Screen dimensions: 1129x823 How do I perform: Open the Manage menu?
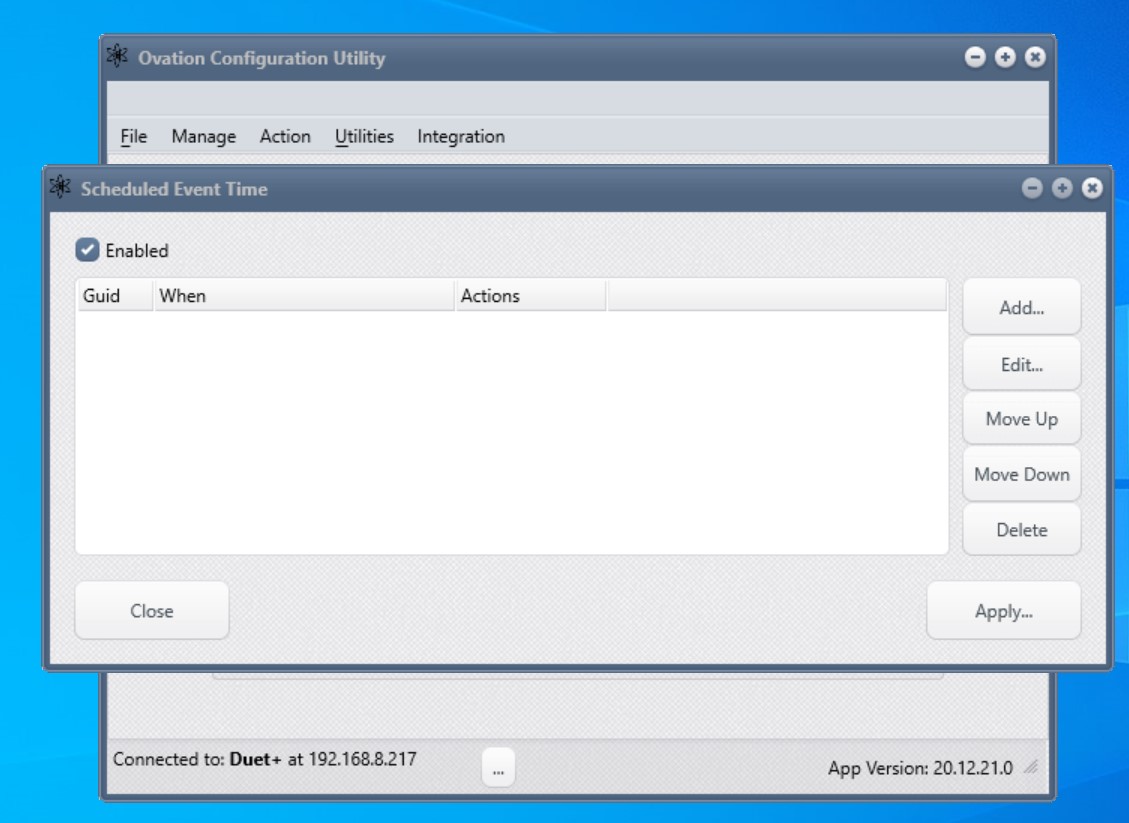(x=204, y=136)
